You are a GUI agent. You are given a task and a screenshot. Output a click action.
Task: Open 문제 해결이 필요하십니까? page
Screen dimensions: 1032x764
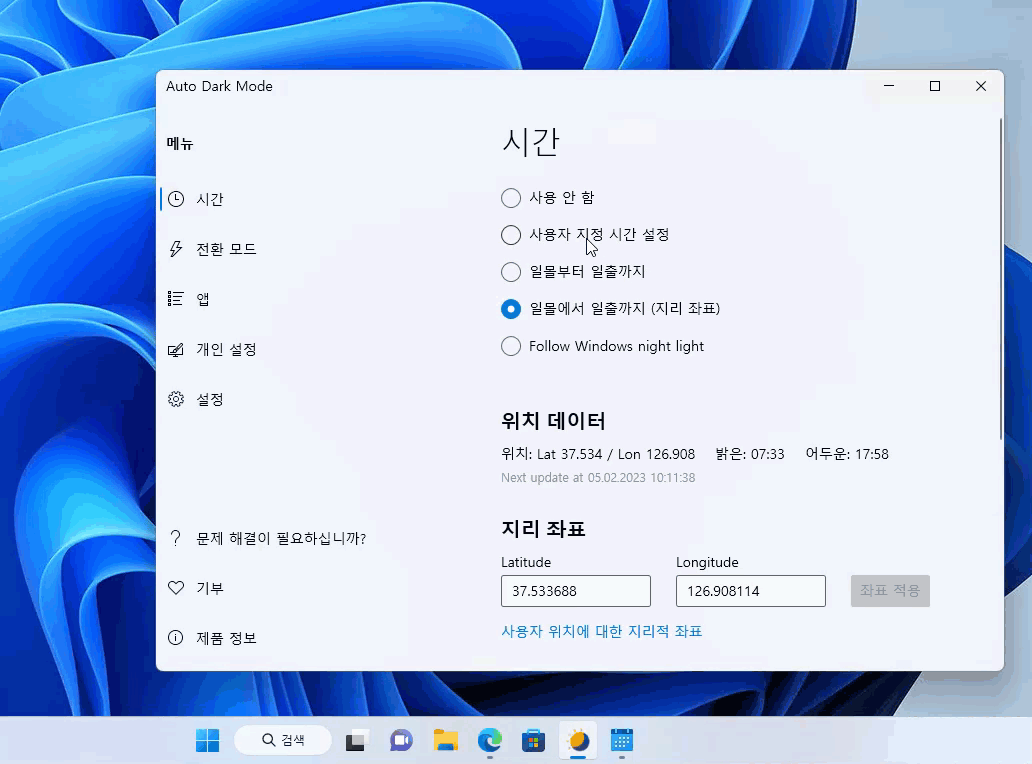tap(281, 538)
